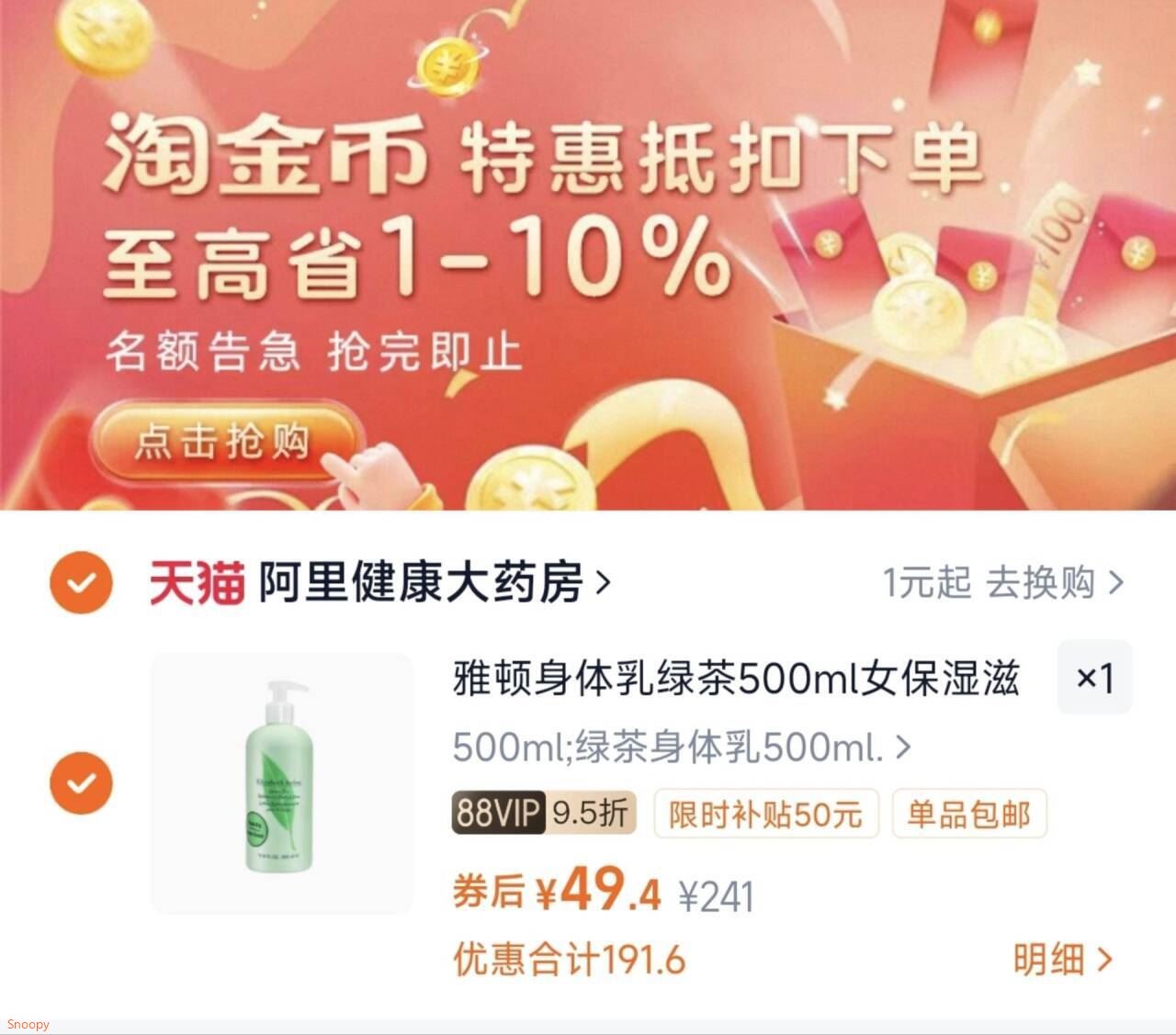Click the 88VIP badge icon
The height and width of the screenshot is (1035, 1176).
click(x=499, y=812)
